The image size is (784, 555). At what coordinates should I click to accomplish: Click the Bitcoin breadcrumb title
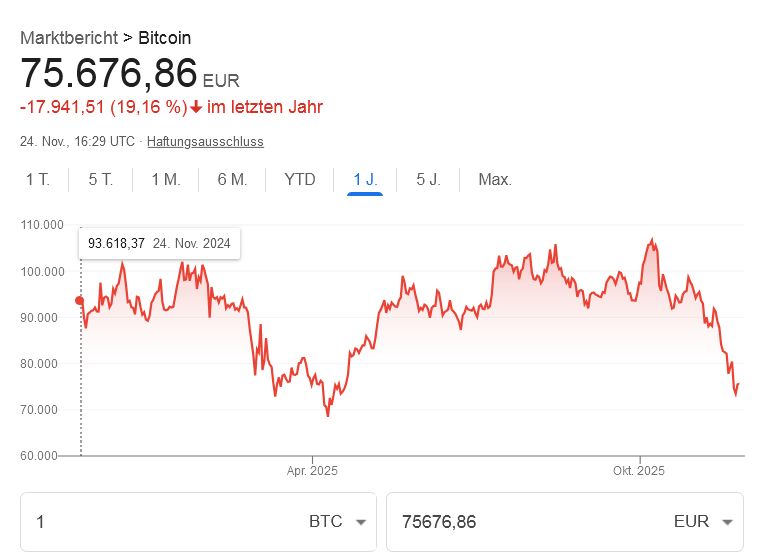165,38
